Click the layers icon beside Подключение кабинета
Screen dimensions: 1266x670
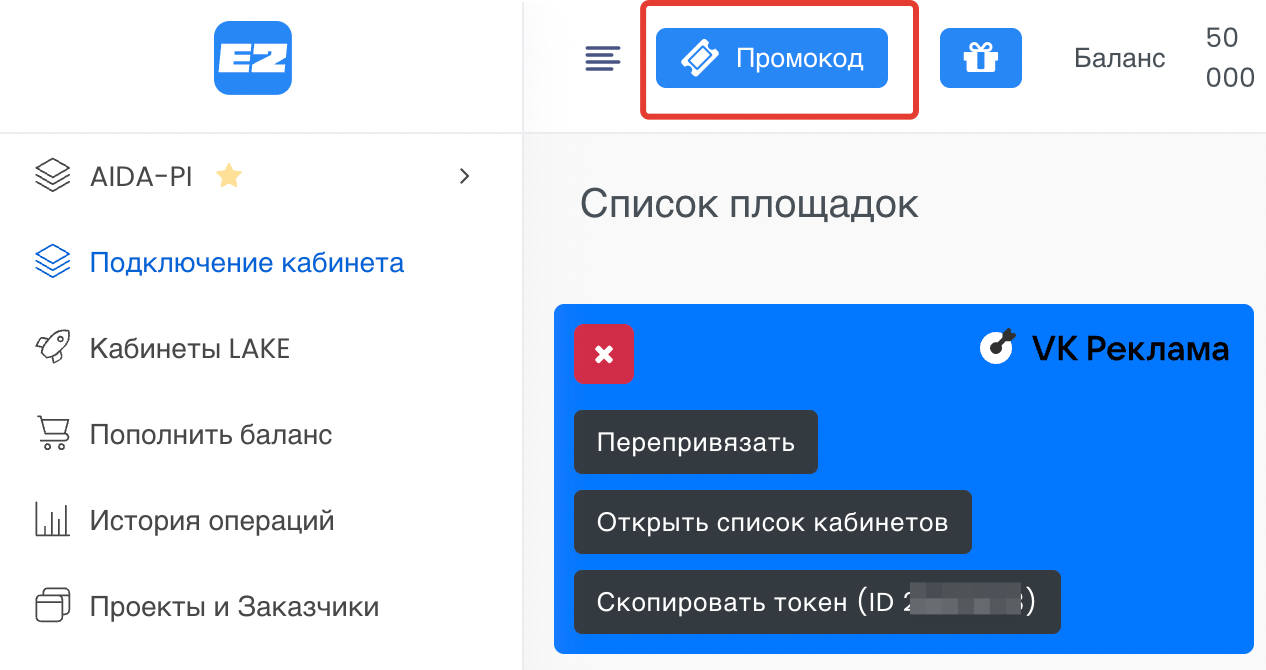point(52,262)
